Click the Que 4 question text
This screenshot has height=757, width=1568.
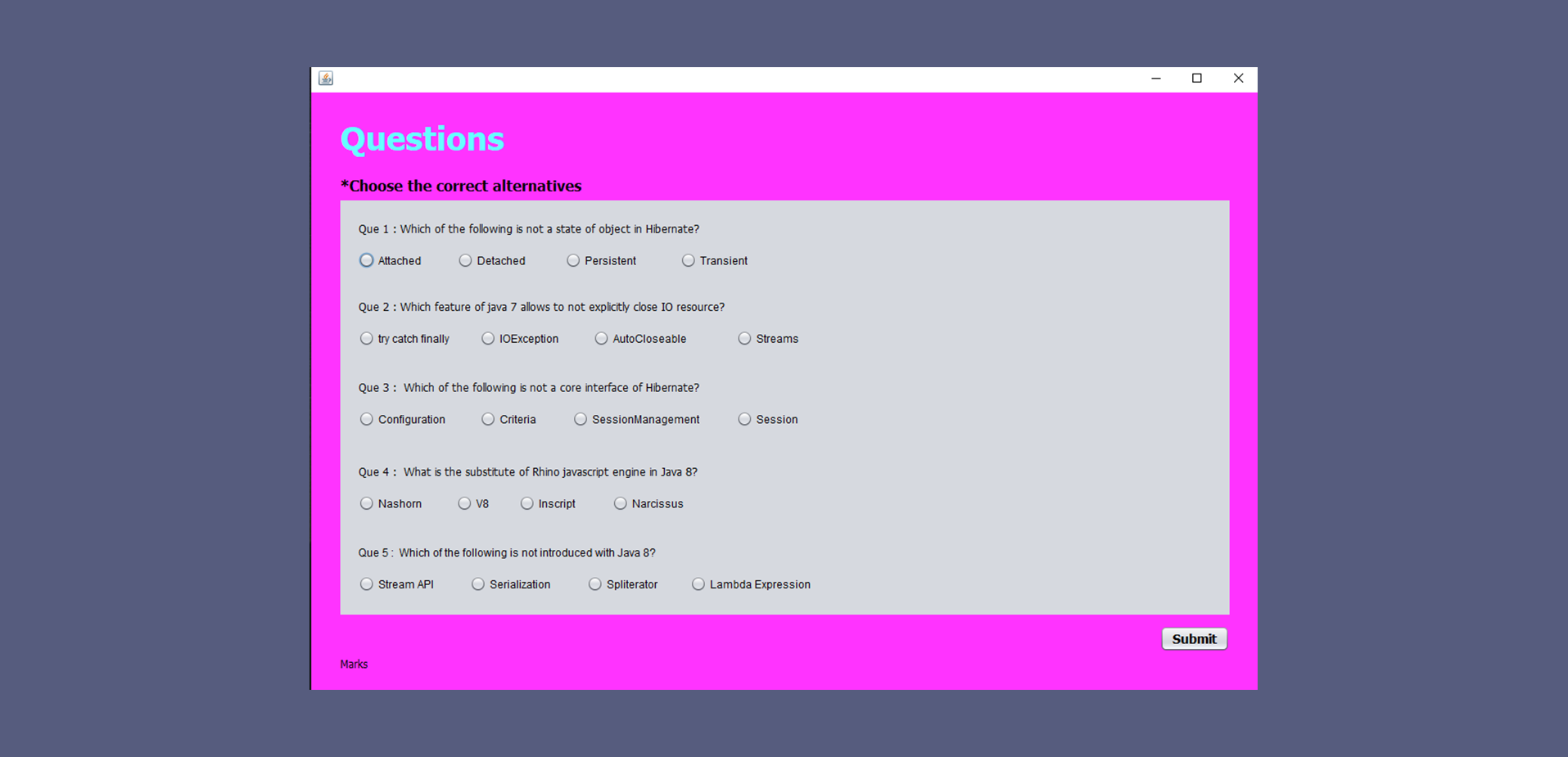click(528, 472)
